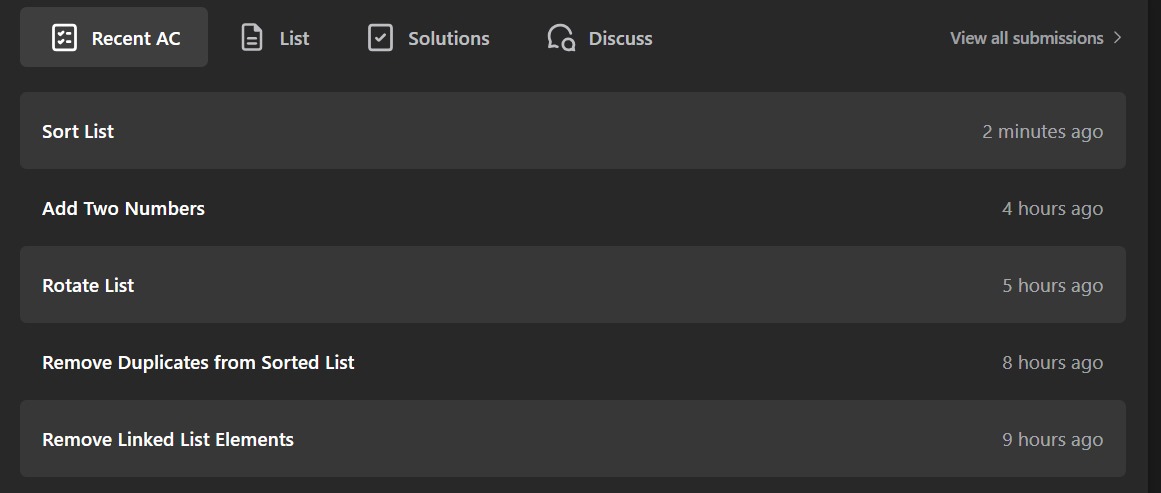The image size is (1161, 493).
Task: Click the '4 hours ago' timestamp
Action: (1052, 209)
